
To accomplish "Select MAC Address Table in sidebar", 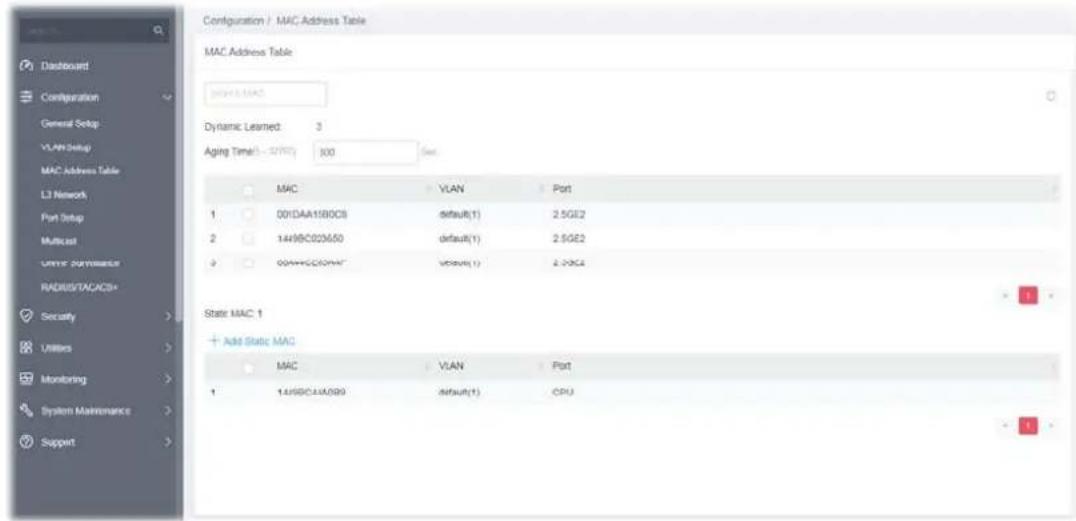I will point(80,170).
